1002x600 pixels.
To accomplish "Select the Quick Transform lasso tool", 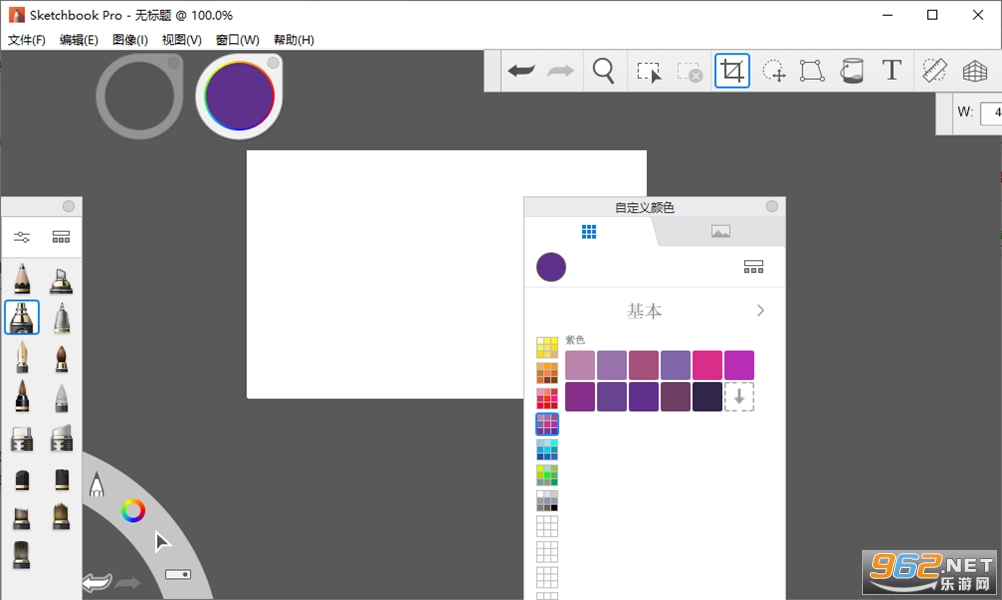I will click(773, 71).
